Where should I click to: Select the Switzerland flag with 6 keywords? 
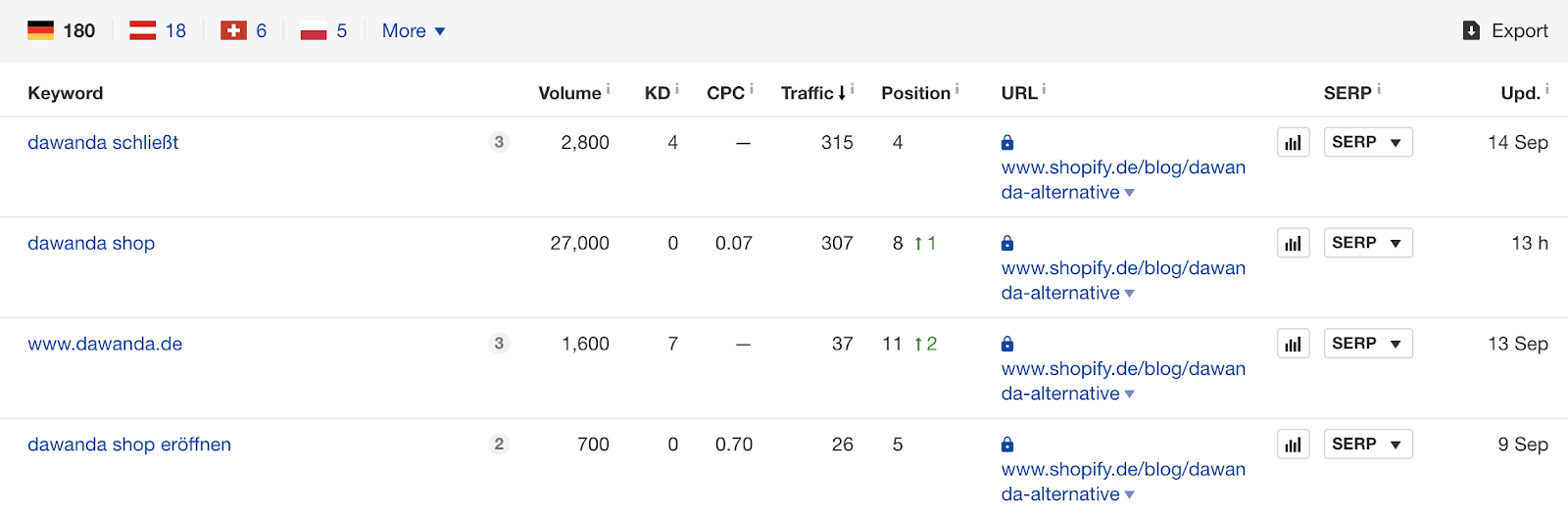(244, 30)
